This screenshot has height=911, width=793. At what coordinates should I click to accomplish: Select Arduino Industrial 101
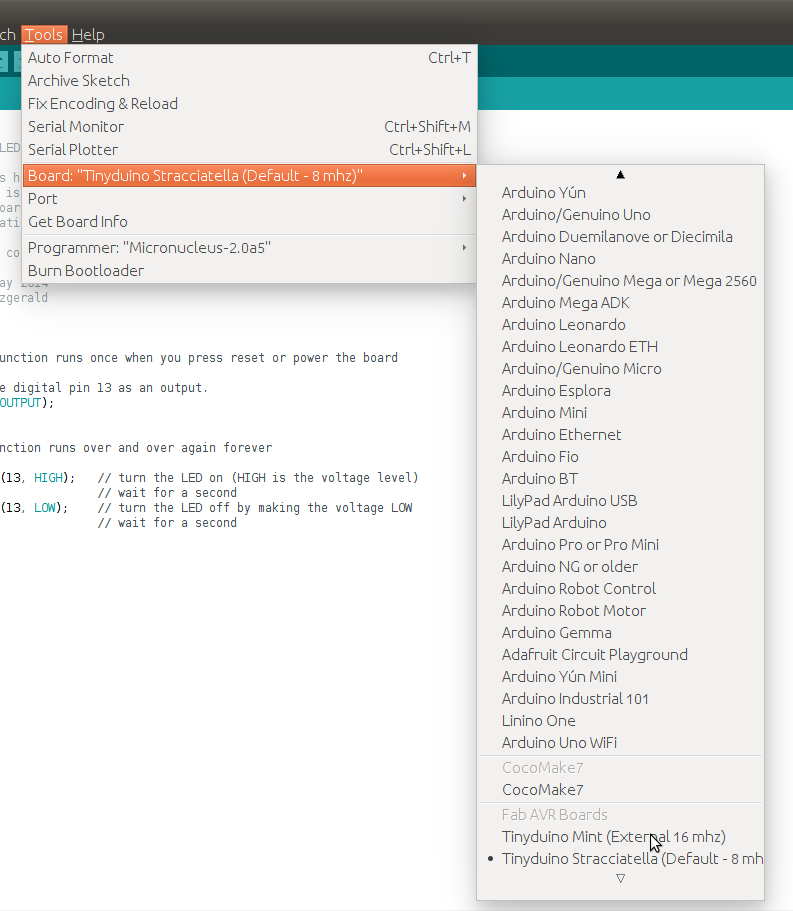pyautogui.click(x=620, y=699)
